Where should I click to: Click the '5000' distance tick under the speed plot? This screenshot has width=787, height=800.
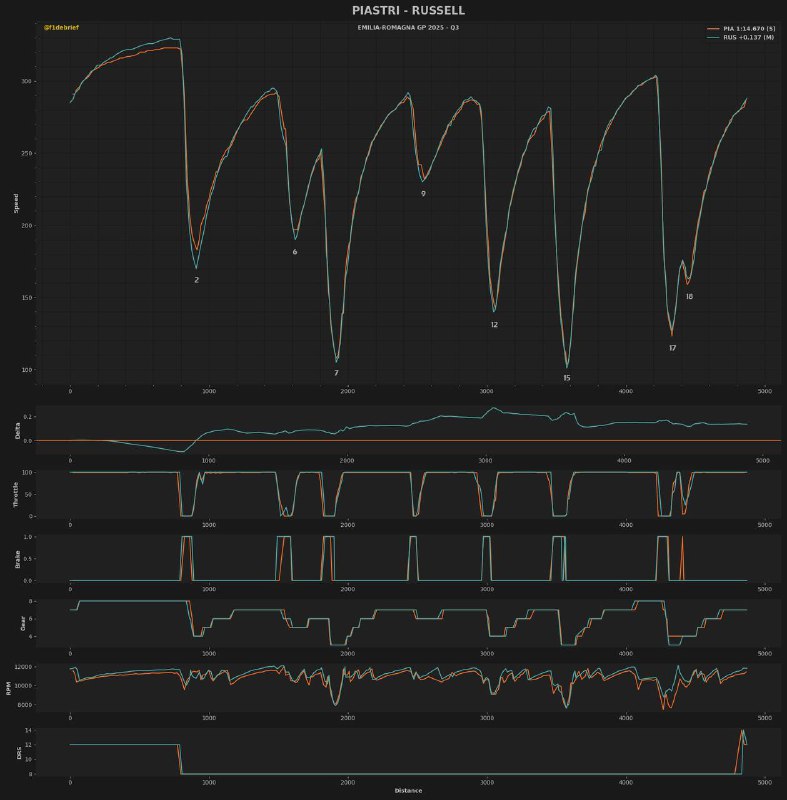point(765,392)
